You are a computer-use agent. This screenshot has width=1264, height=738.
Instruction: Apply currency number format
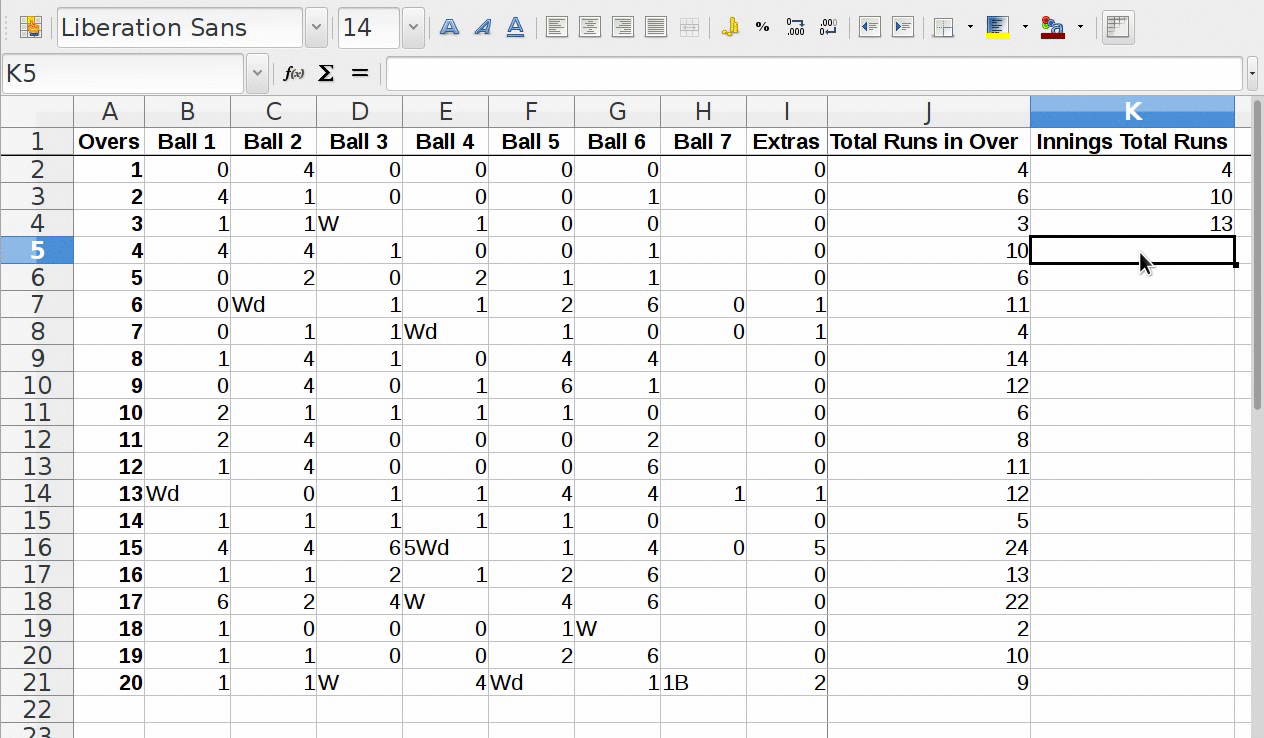tap(730, 28)
